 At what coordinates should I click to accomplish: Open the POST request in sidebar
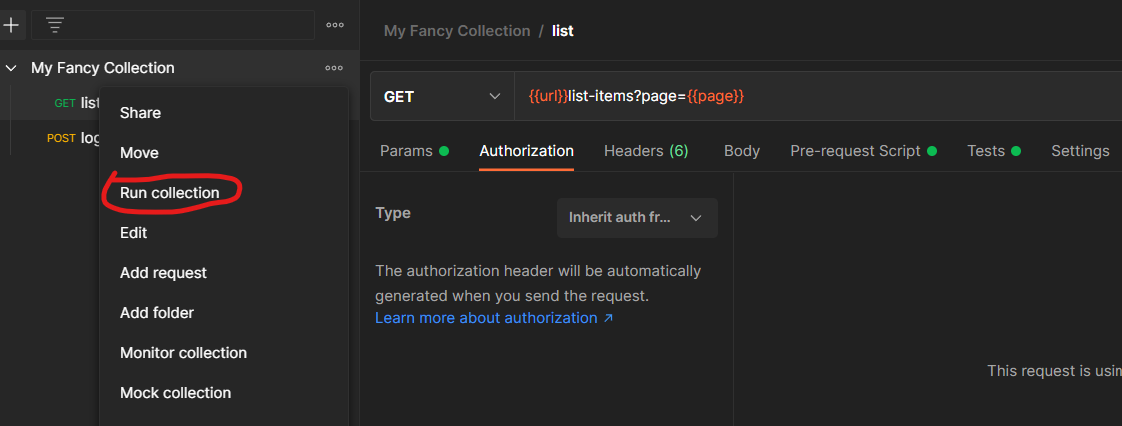pos(72,138)
